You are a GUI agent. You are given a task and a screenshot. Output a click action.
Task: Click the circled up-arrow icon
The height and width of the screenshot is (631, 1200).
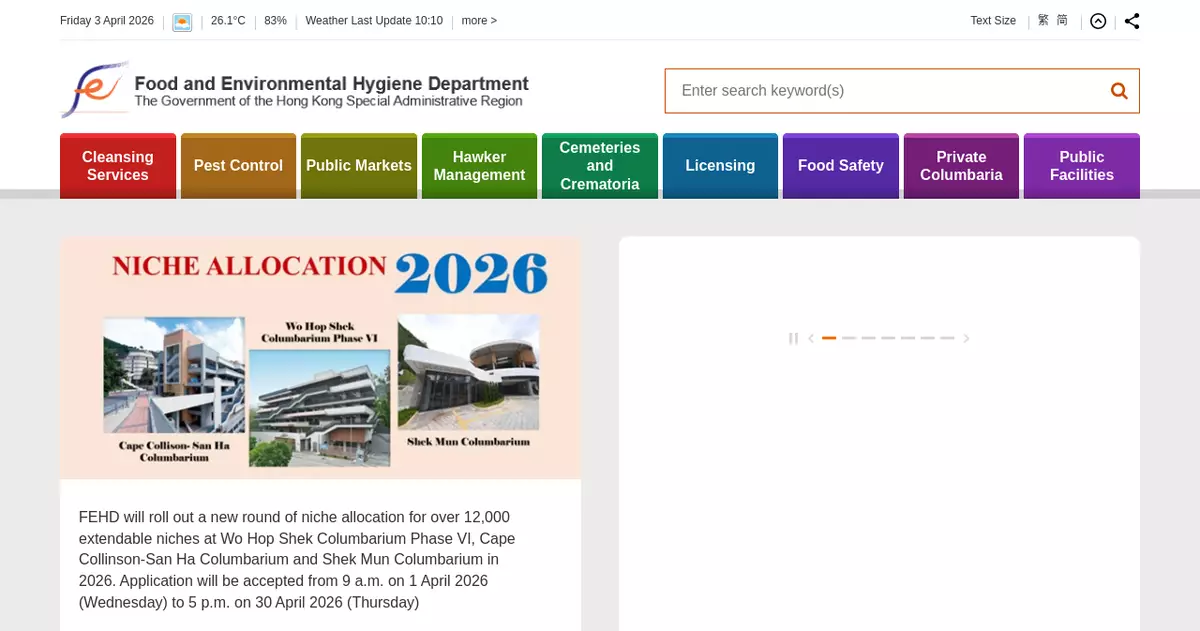coord(1098,21)
